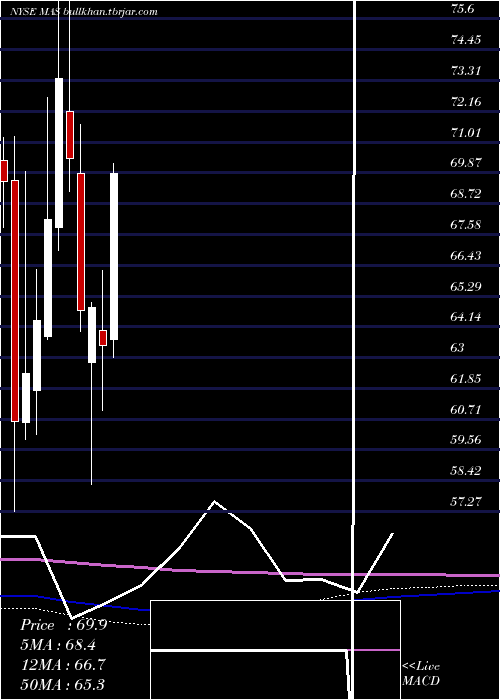Click the small red candlestick near 64

point(103,338)
